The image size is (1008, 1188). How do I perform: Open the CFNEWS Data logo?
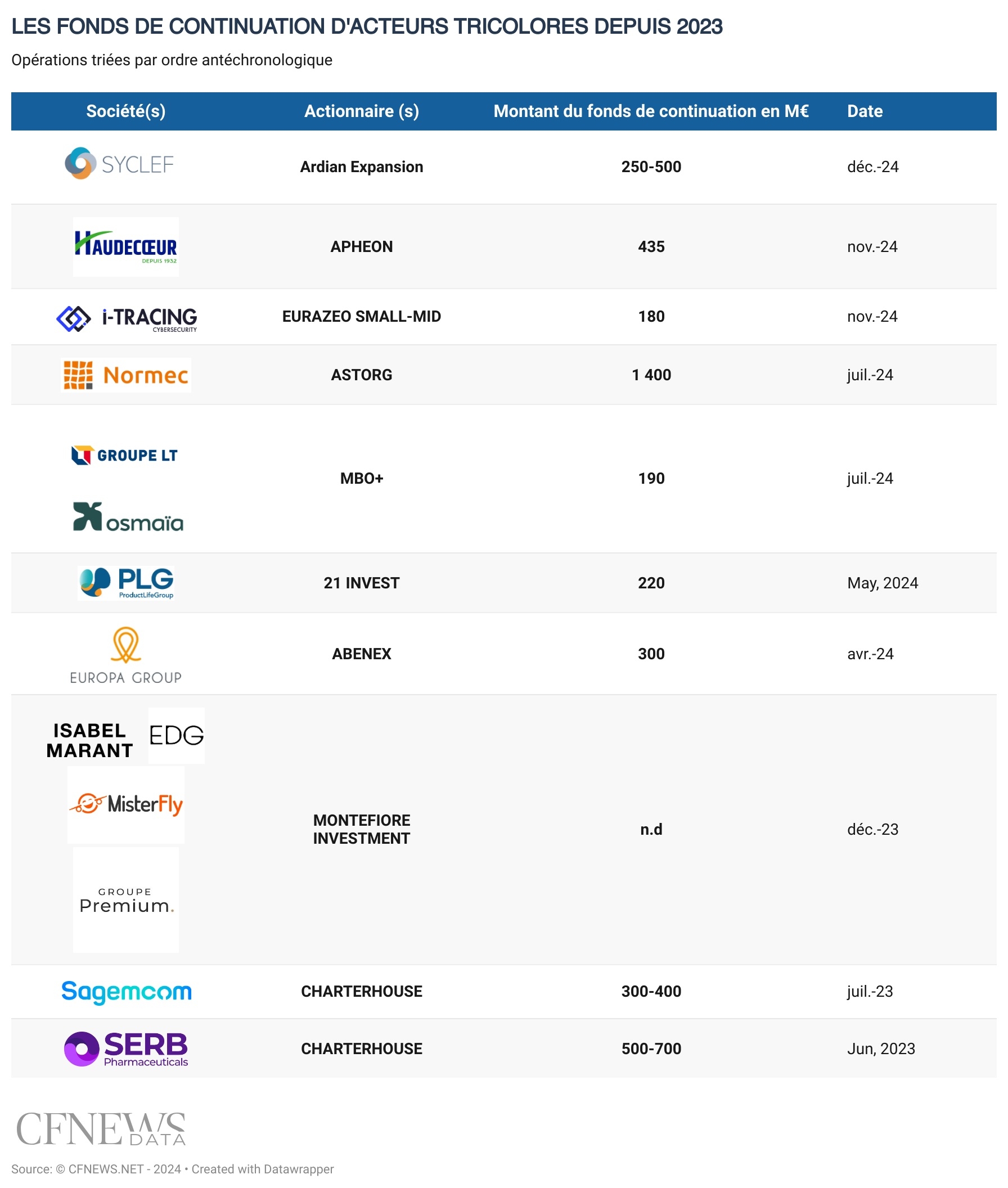click(101, 1128)
